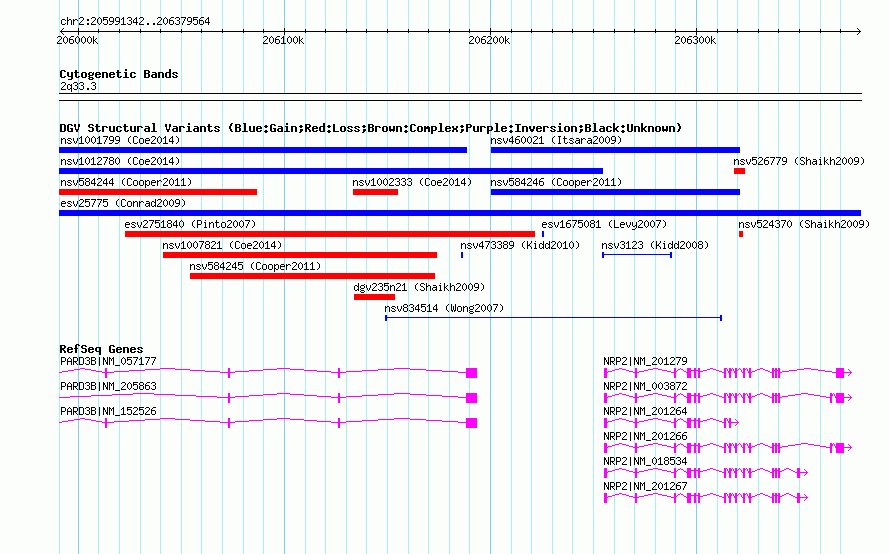Click the PARD3B NM_152526 terminal exon block
The image size is (890, 554).
tap(471, 423)
